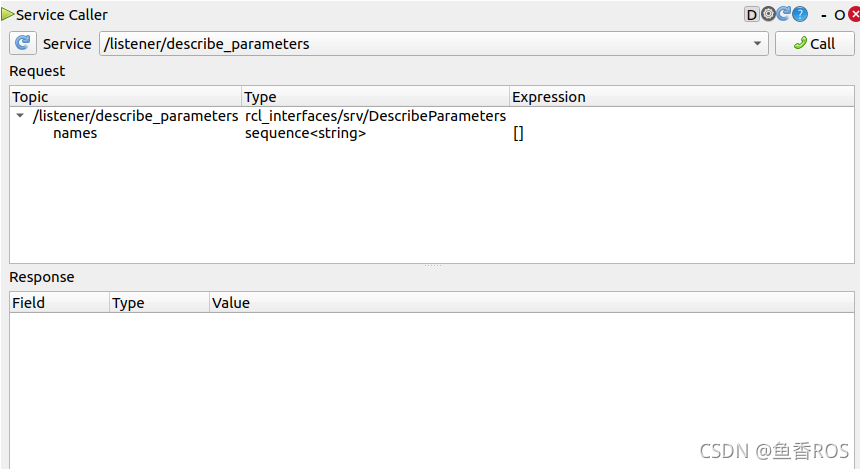This screenshot has height=474, width=860.
Task: Click the [] expression value for names
Action: pyautogui.click(x=518, y=133)
